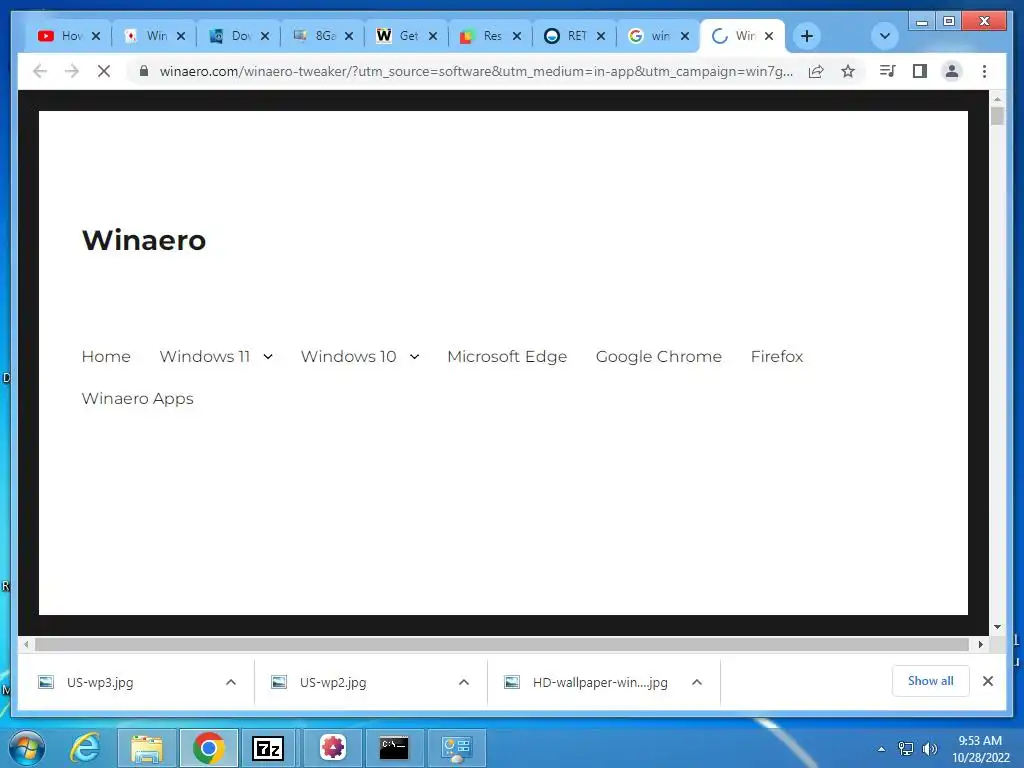Close the YouTube 'Hov' tab

(96, 36)
